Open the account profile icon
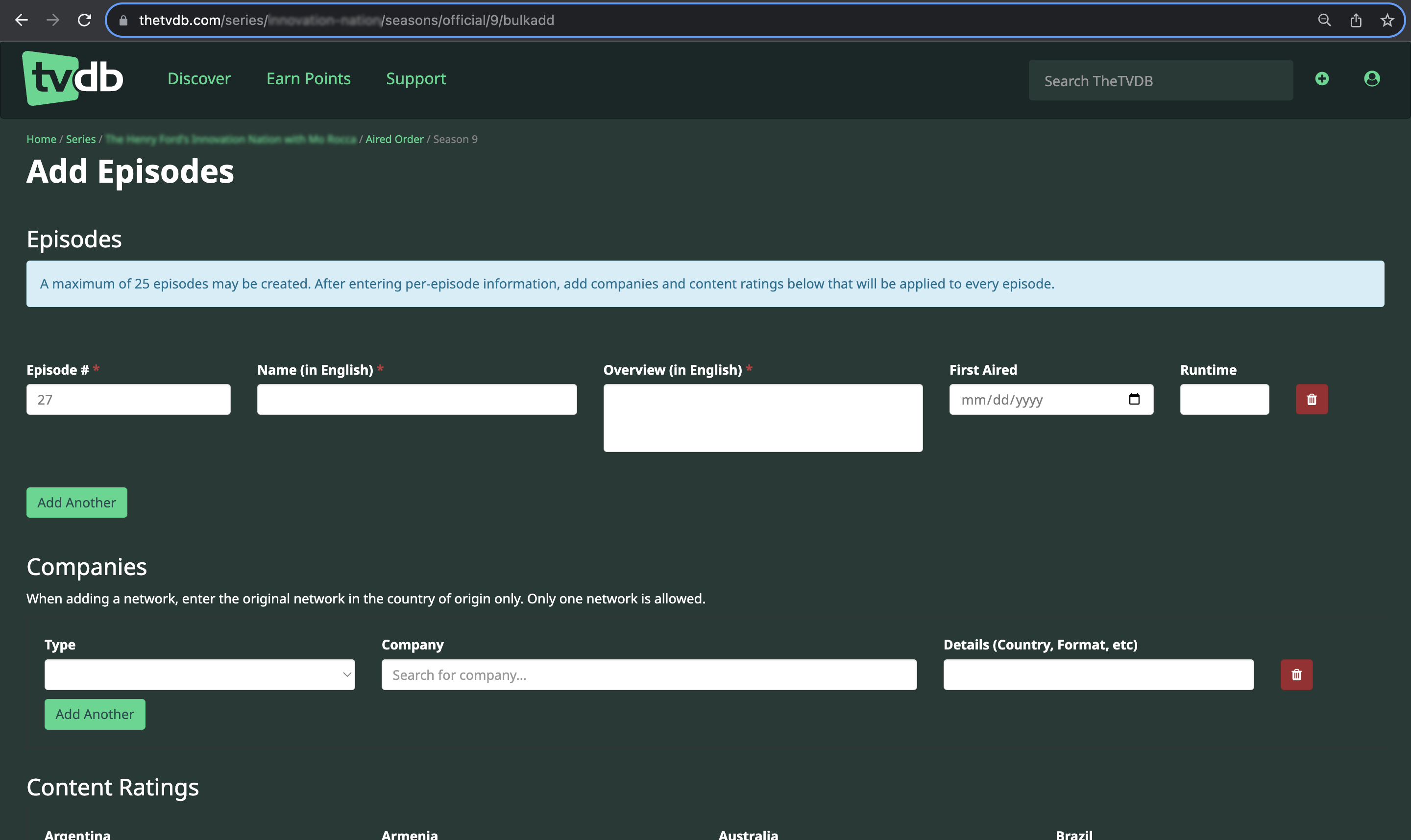The height and width of the screenshot is (840, 1411). pos(1372,79)
